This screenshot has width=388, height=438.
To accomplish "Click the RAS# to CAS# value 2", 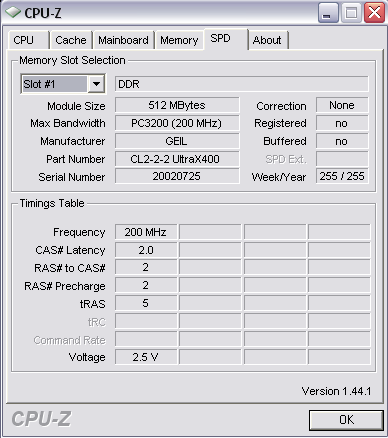I will click(x=146, y=267).
